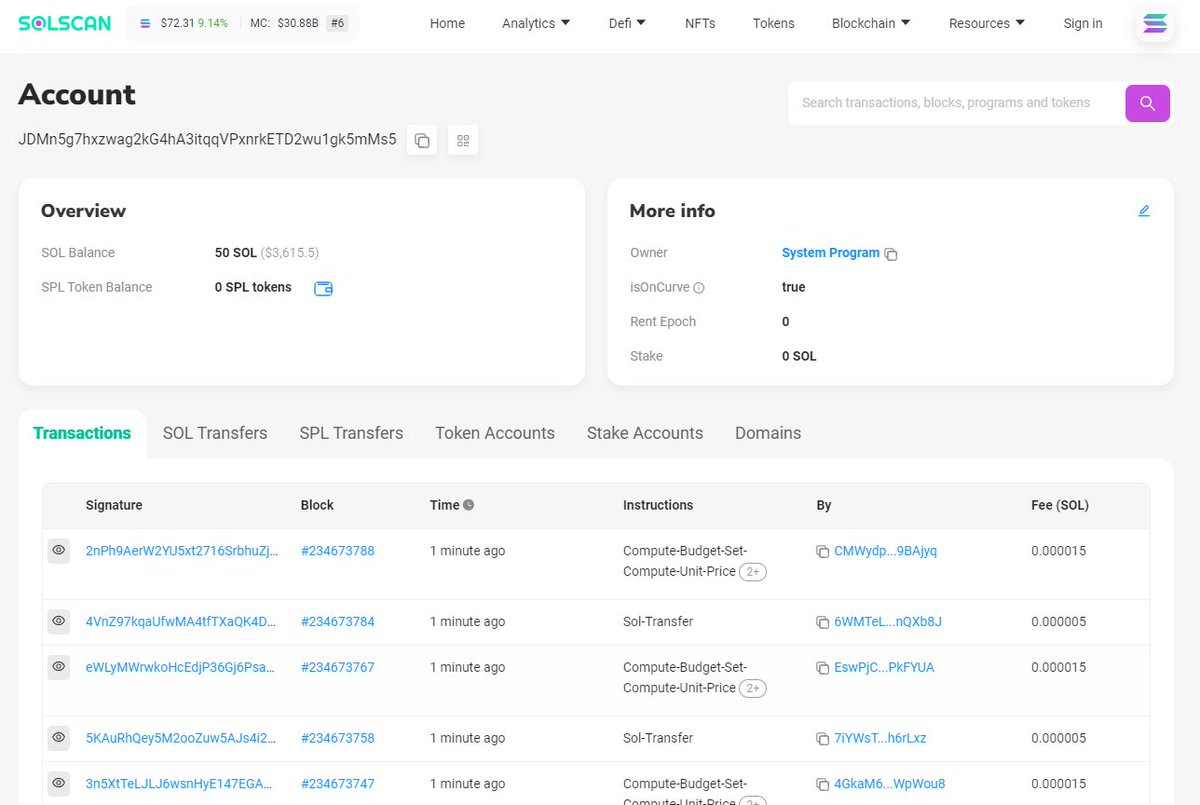Copy signer address 4GkaM6...WpWou8
Viewport: 1200px width, 805px height.
pyautogui.click(x=823, y=785)
